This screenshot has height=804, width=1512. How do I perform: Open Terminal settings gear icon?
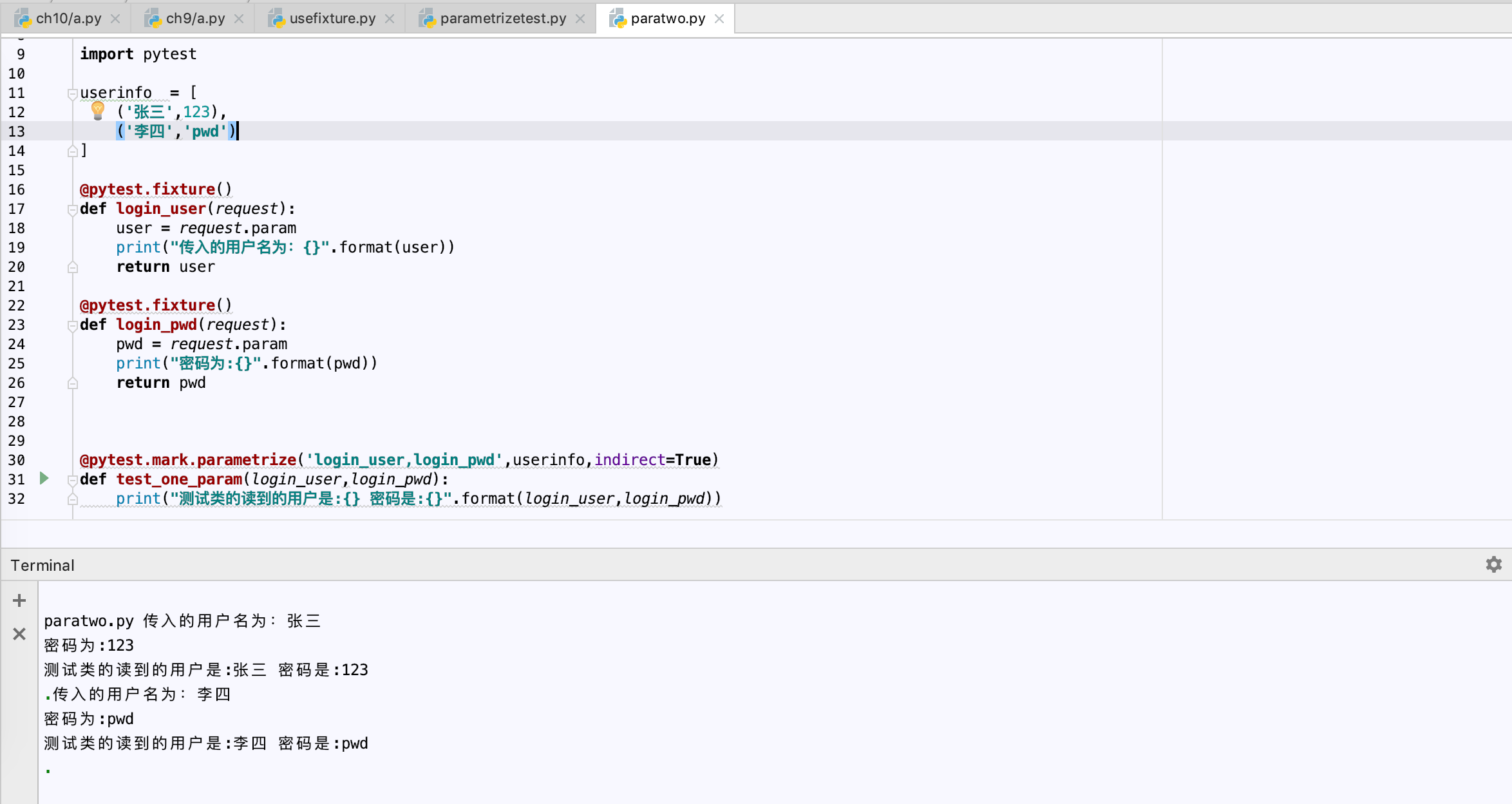(1493, 565)
